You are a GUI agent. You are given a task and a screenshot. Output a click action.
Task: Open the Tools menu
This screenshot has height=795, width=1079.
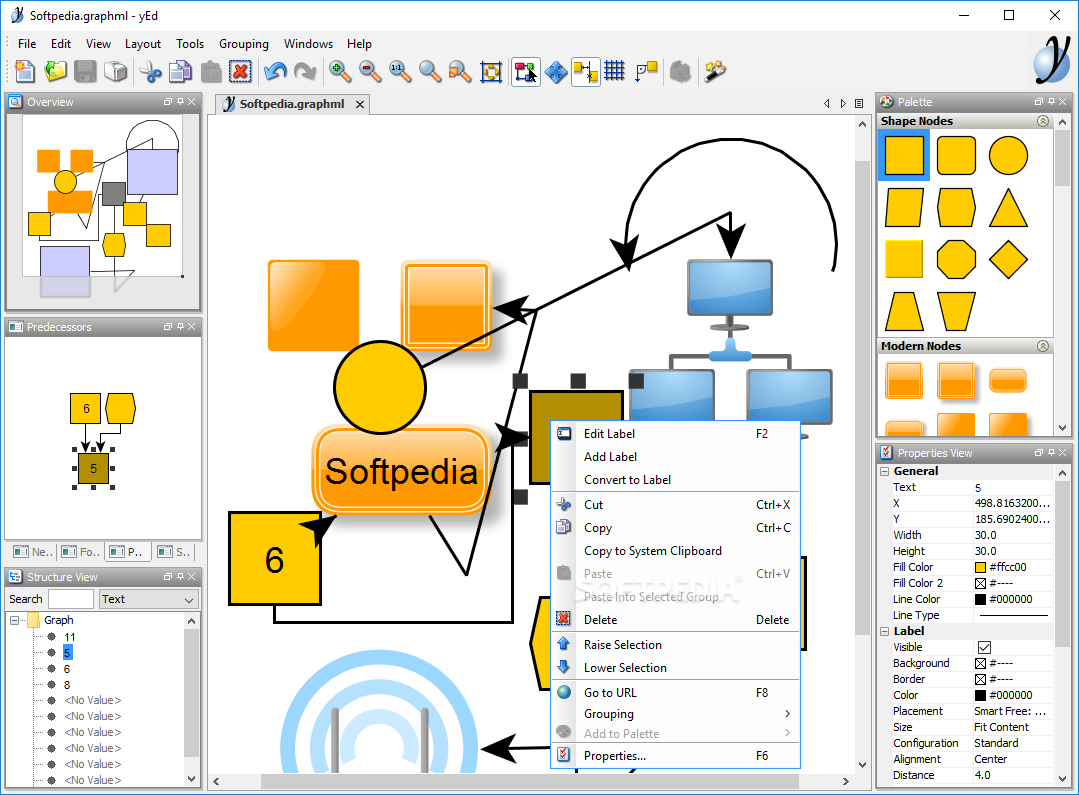click(x=190, y=44)
